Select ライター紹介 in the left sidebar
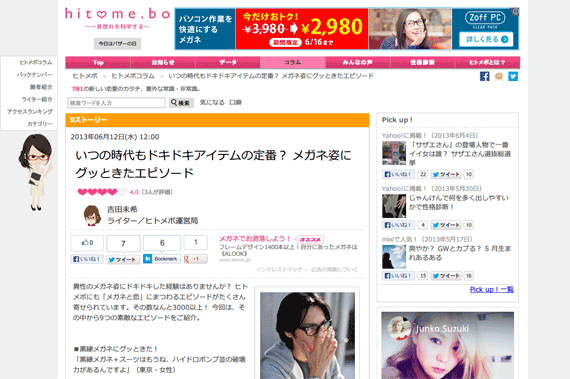 [x=37, y=99]
